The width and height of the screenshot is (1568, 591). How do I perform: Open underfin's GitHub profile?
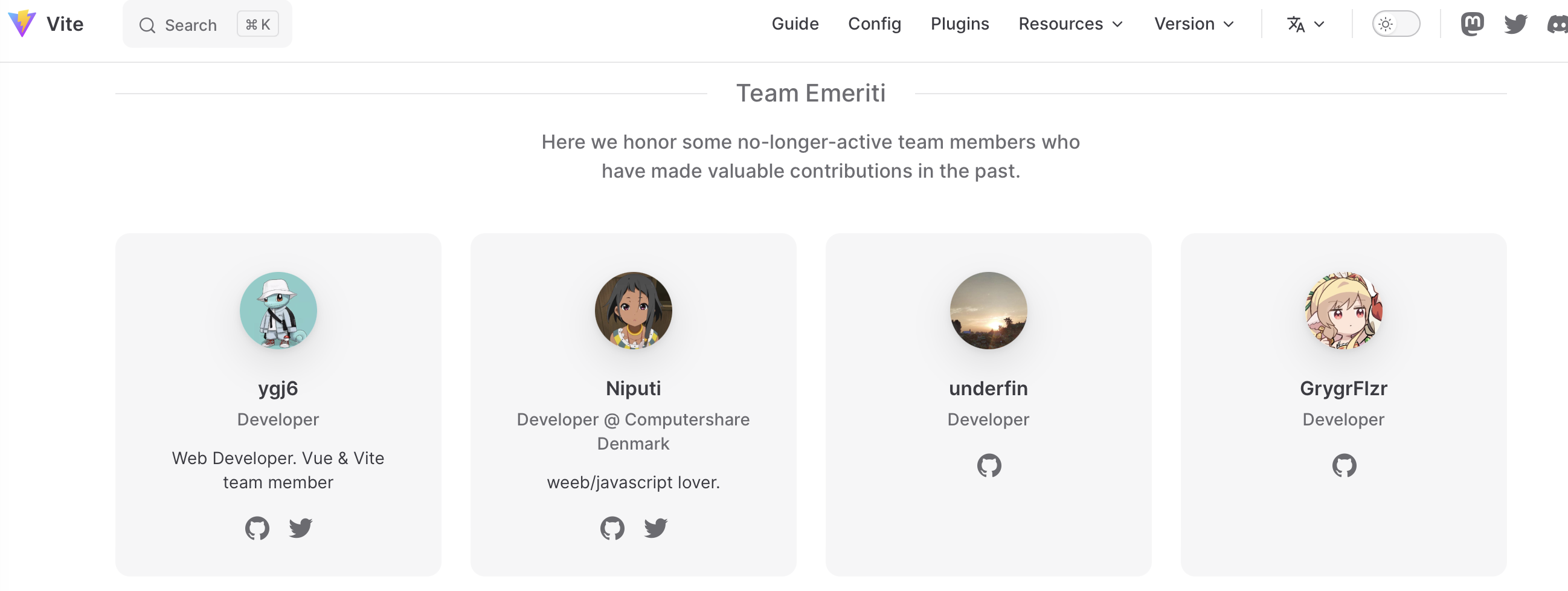point(988,465)
